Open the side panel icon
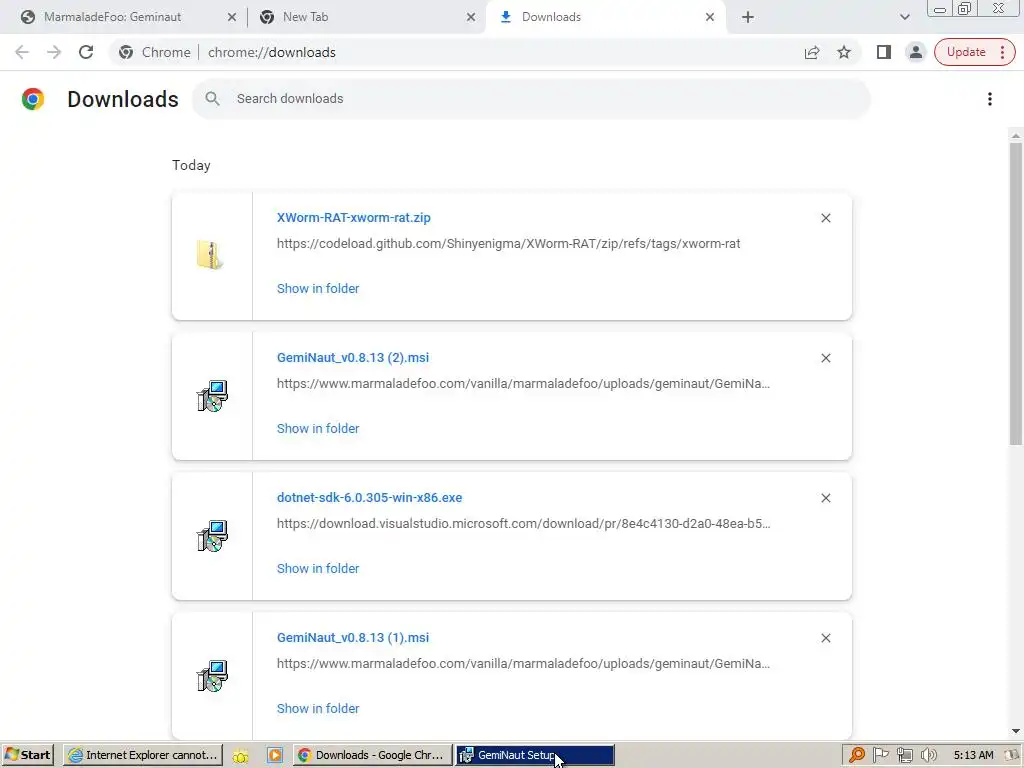This screenshot has width=1024, height=768. (884, 52)
